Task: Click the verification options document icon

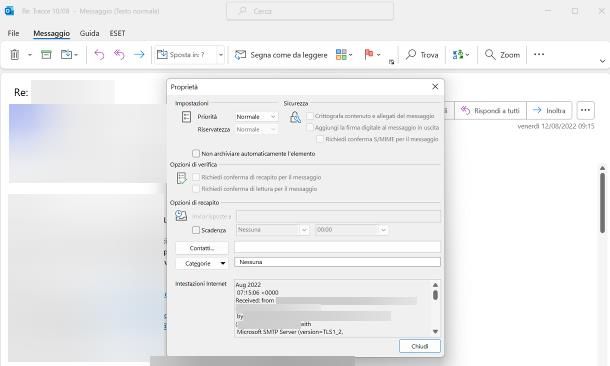Action: pos(181,178)
